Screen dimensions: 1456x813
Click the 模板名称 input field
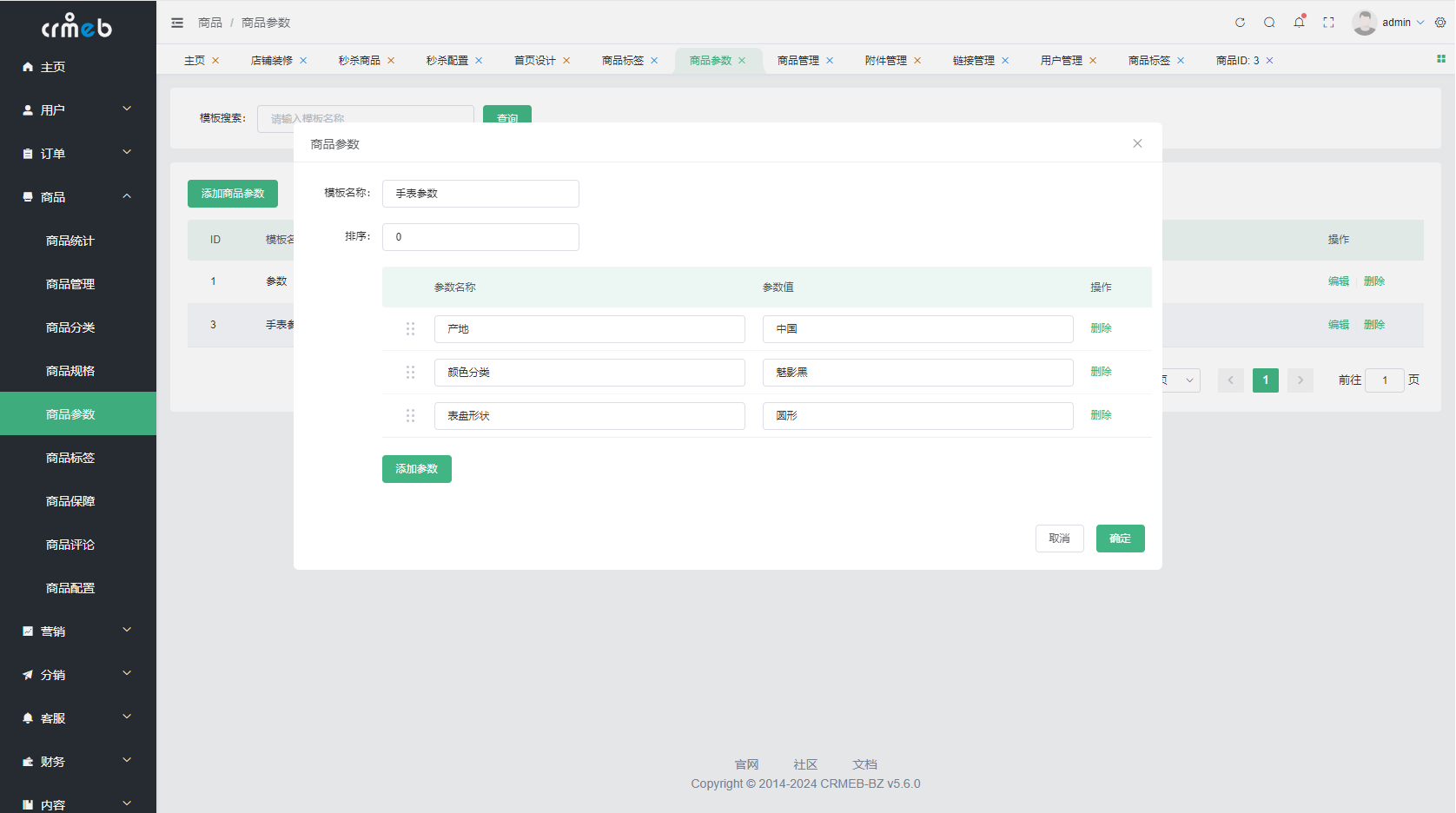click(480, 194)
